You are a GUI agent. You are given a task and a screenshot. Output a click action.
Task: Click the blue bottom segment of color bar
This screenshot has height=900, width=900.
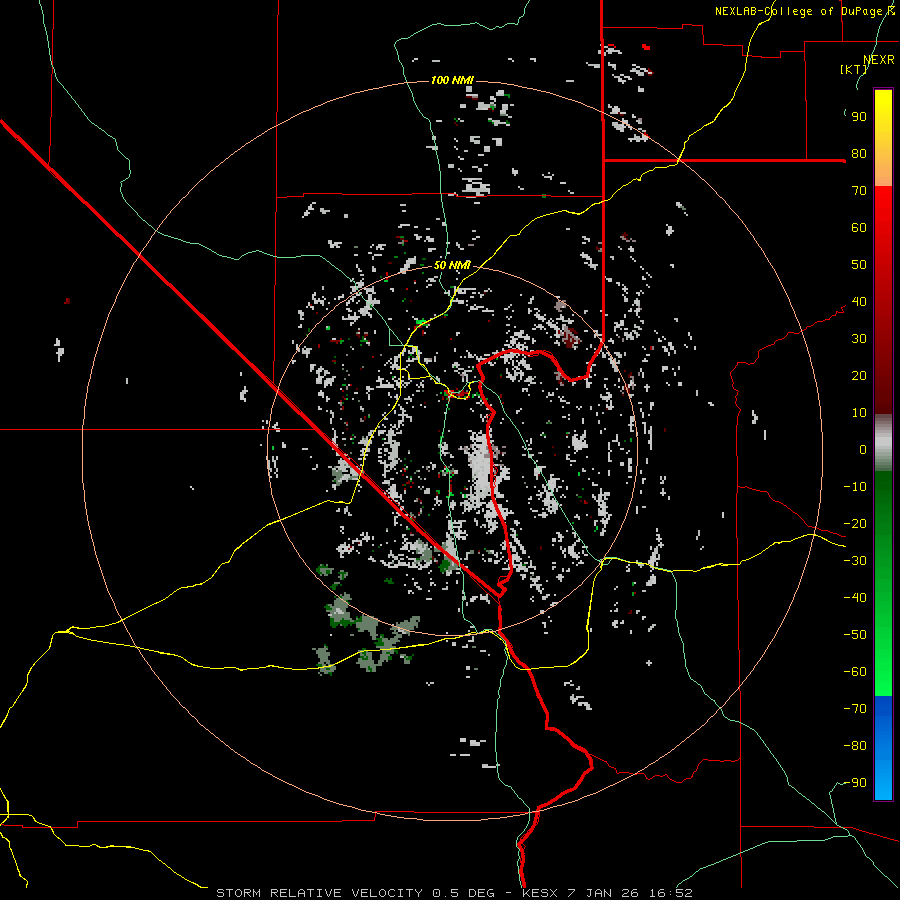[x=883, y=748]
